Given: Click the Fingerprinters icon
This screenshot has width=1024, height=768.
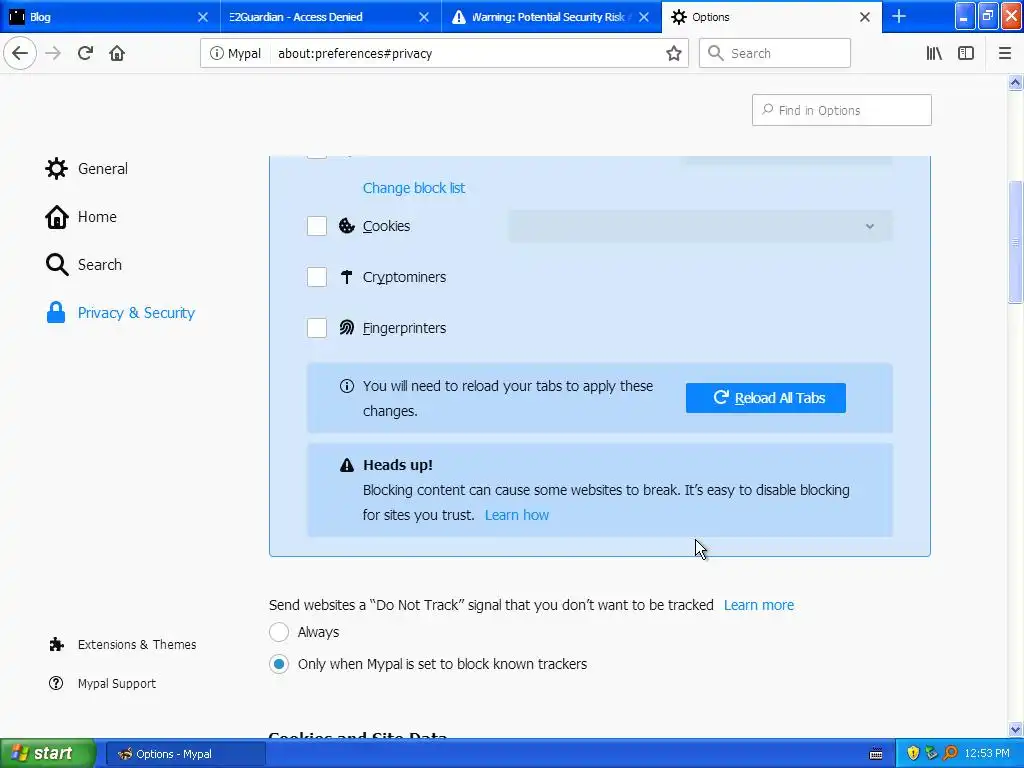Looking at the screenshot, I should 347,328.
